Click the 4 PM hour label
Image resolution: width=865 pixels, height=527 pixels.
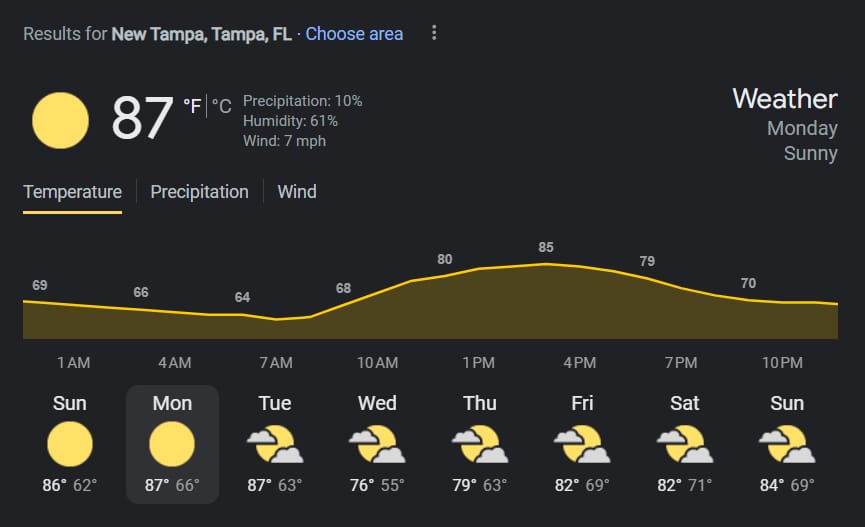(580, 363)
